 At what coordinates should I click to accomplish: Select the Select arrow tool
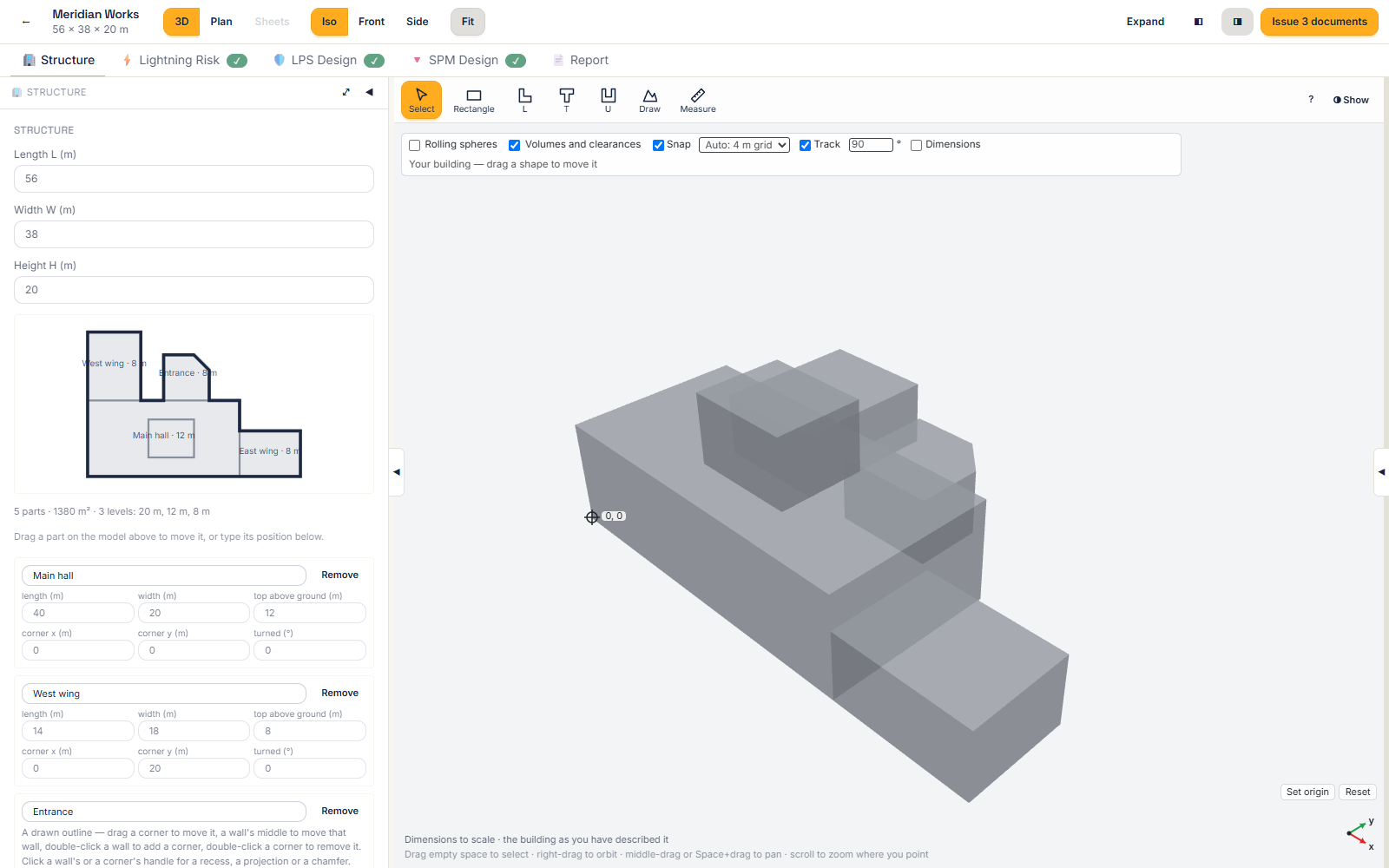click(x=421, y=100)
